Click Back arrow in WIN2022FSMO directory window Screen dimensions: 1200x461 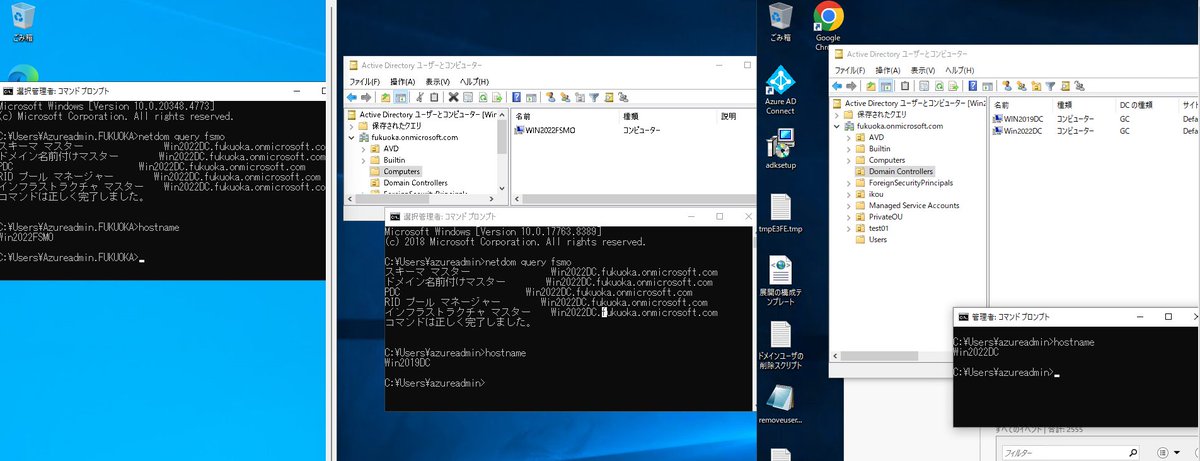(352, 97)
